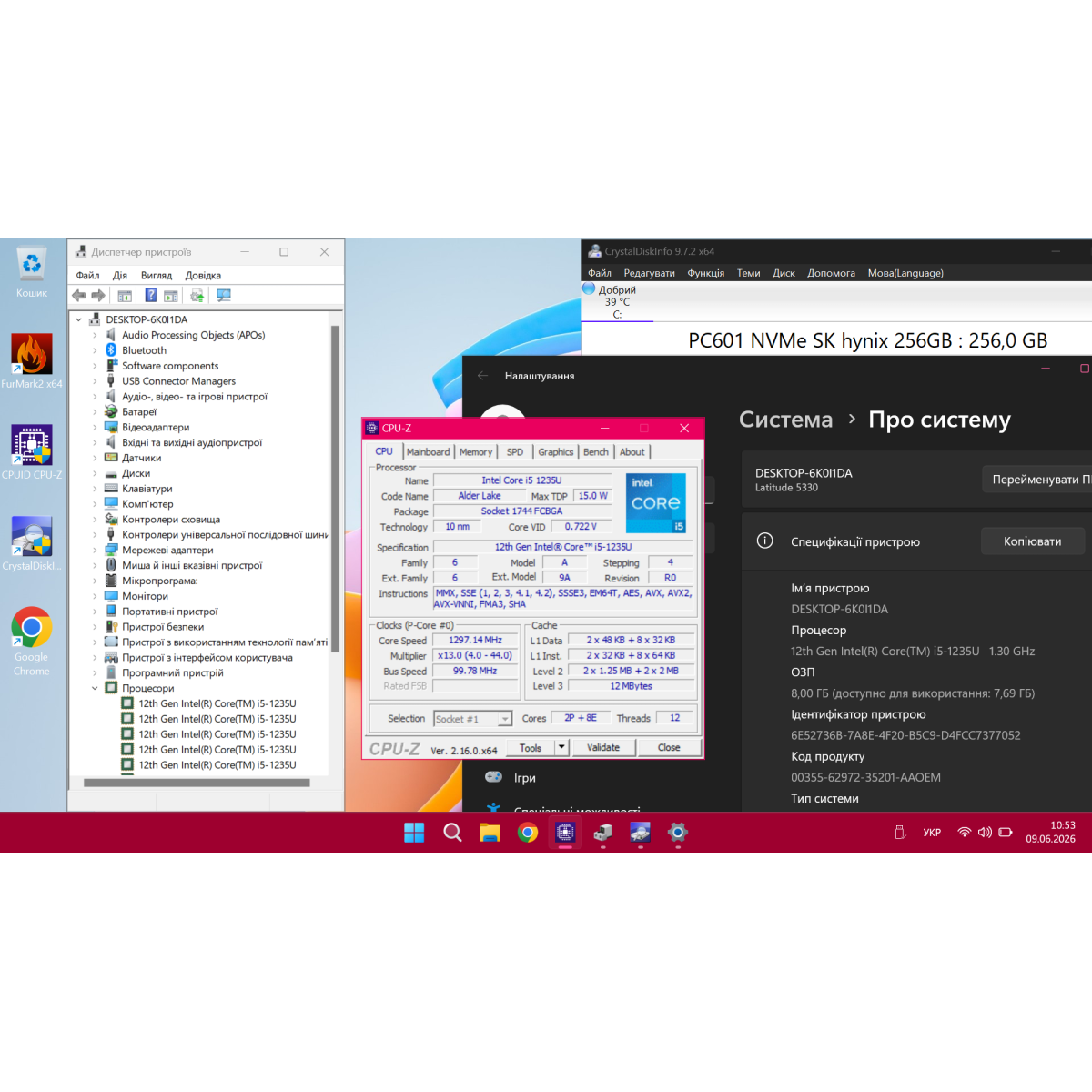
Task: Open Device Manager Вигляд menu
Action: 157,276
